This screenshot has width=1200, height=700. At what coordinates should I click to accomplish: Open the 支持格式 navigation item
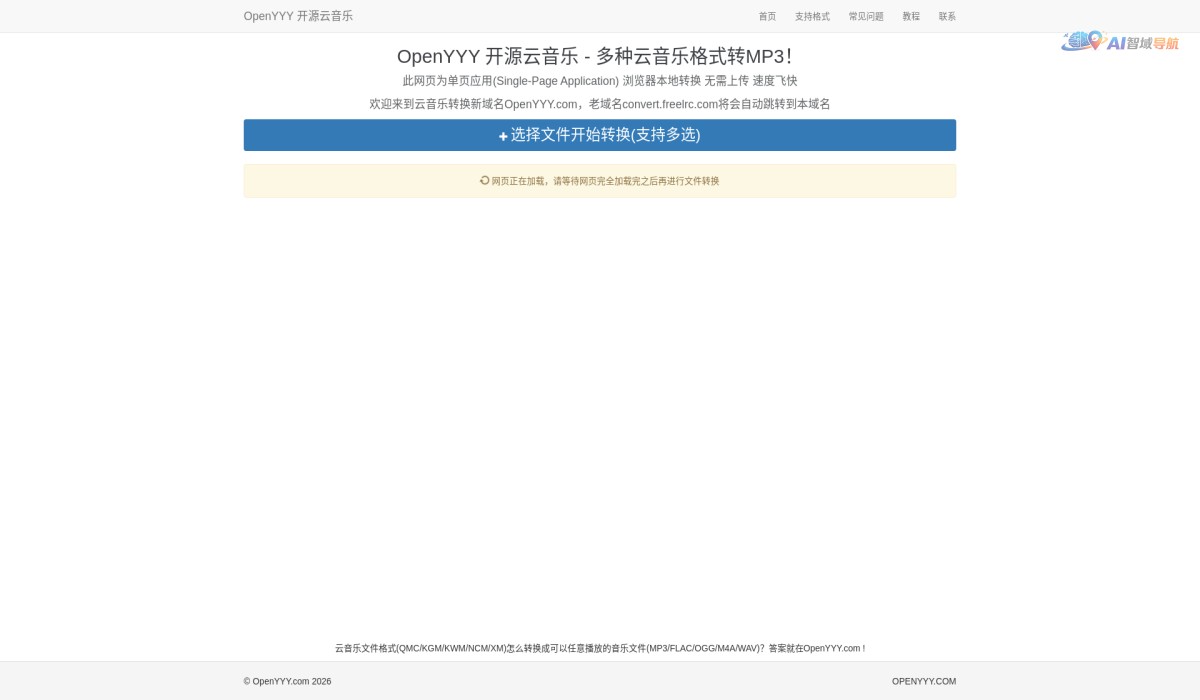812,16
